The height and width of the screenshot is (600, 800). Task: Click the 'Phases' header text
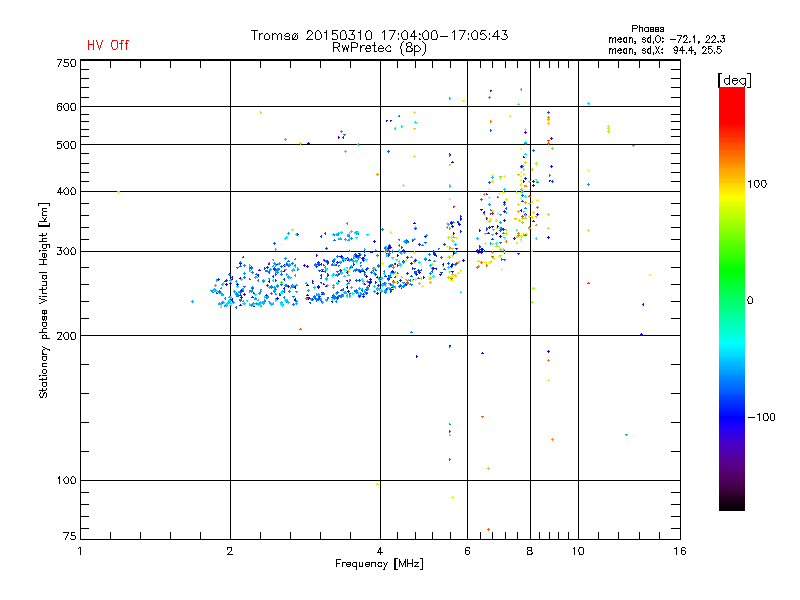pos(647,29)
